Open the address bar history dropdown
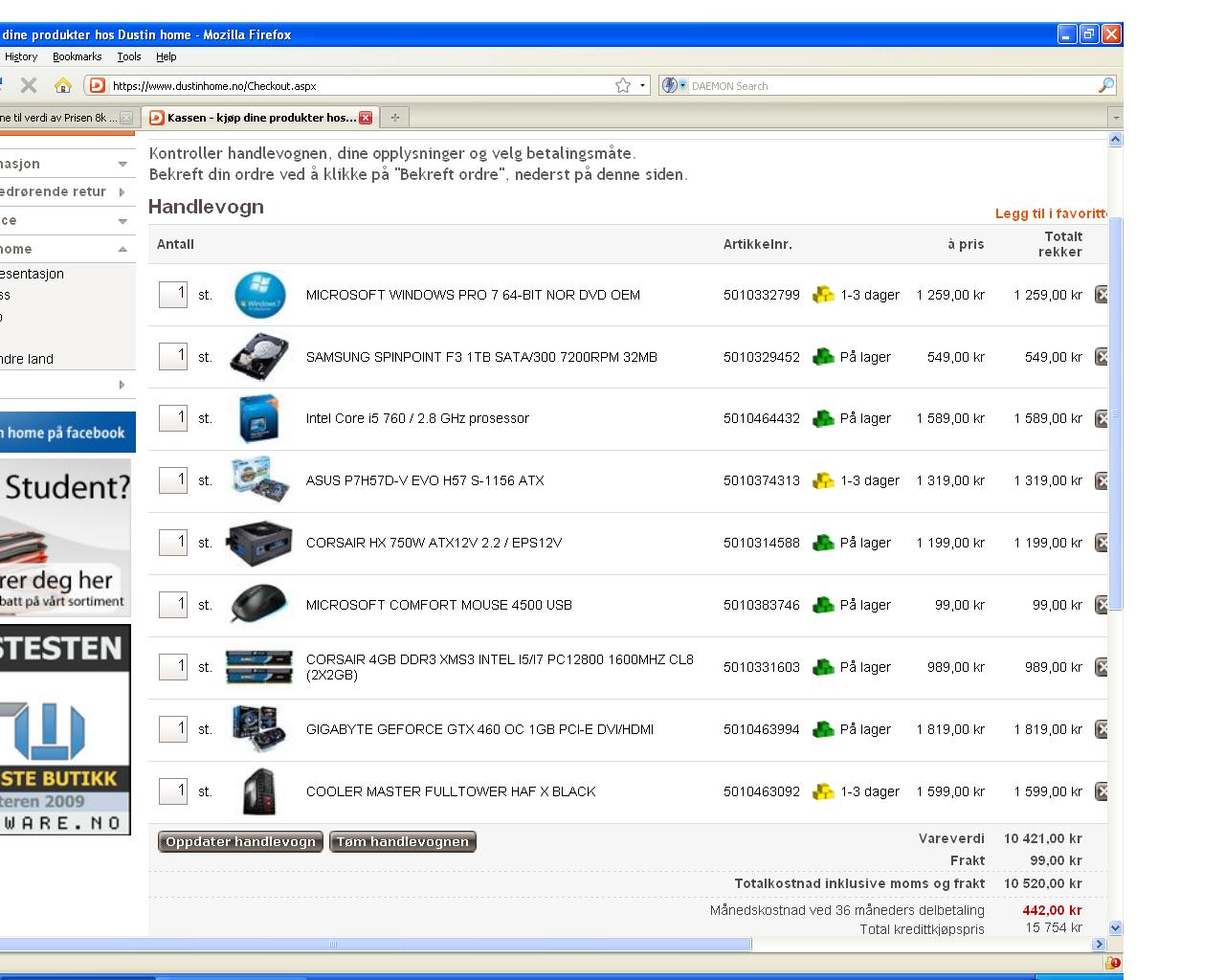This screenshot has height=980, width=1225. tap(642, 85)
